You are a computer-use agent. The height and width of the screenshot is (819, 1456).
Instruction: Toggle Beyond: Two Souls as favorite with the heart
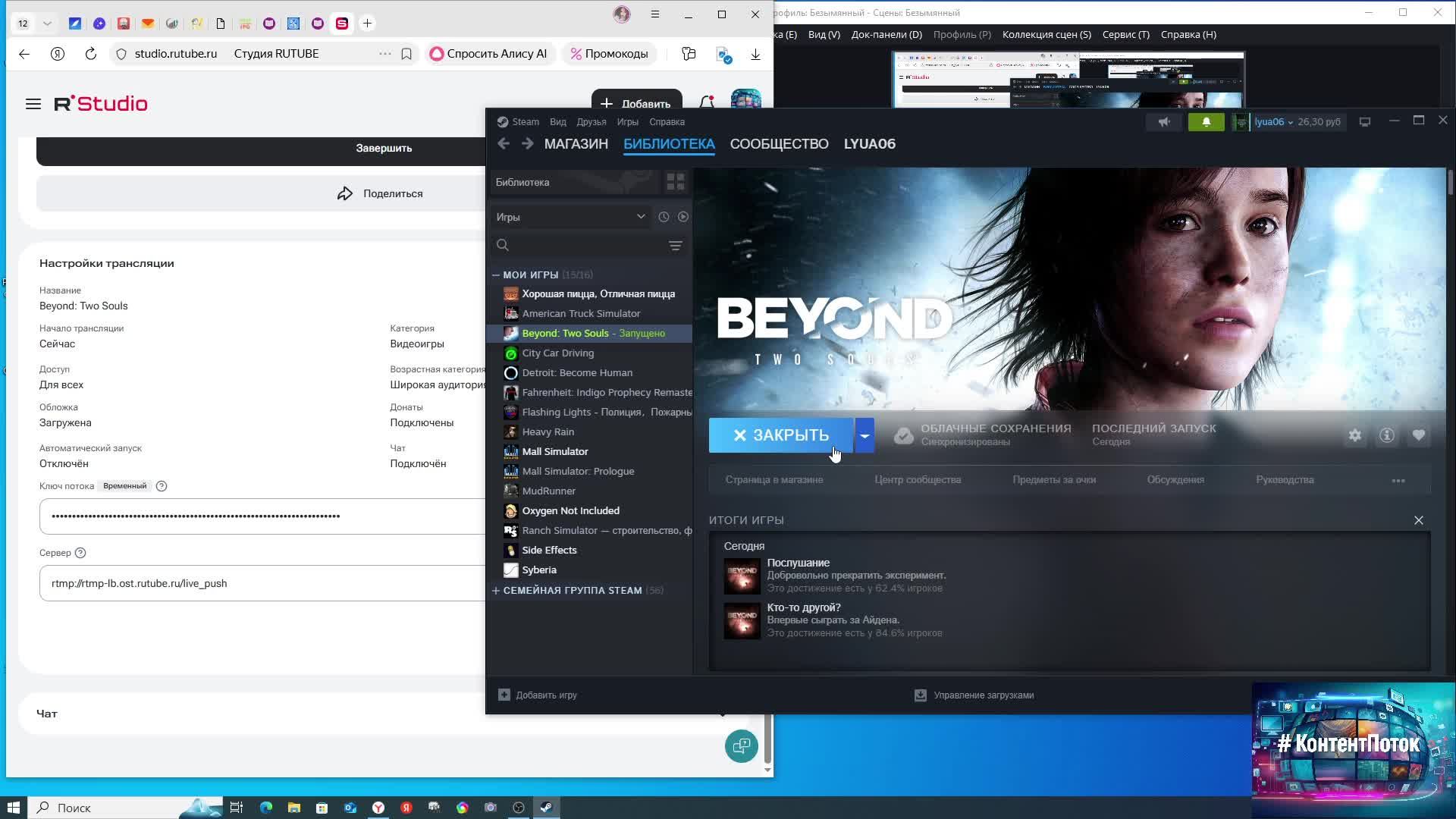tap(1419, 435)
